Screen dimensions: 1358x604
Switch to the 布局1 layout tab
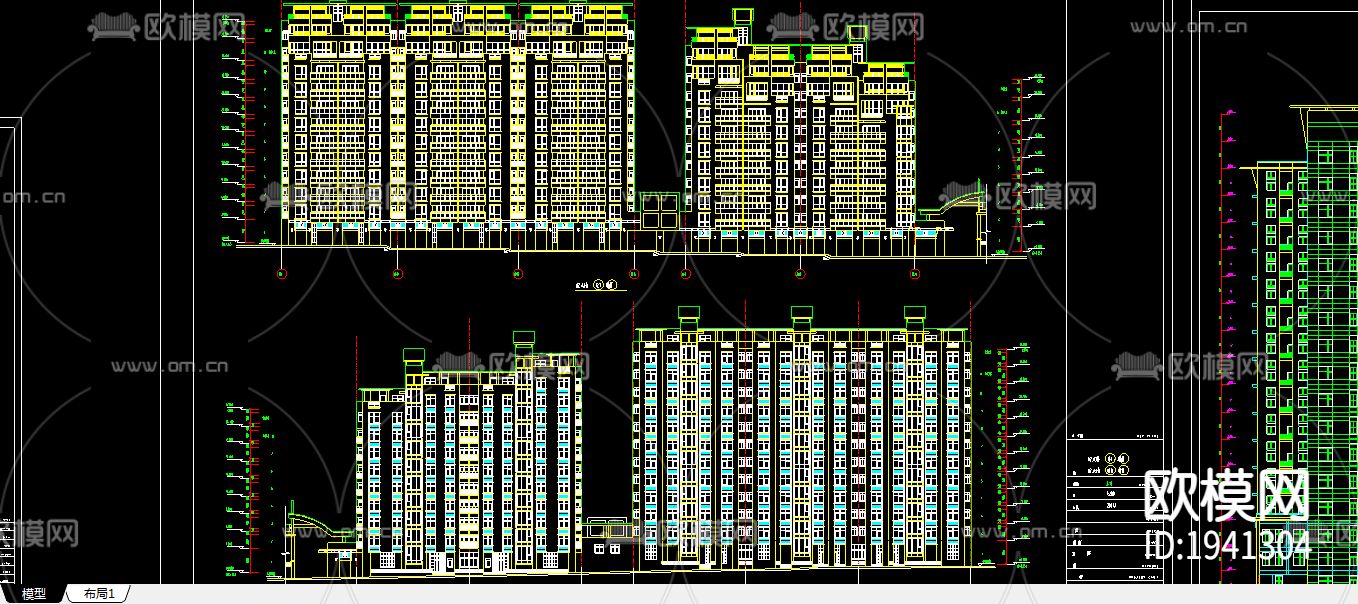pos(101,592)
